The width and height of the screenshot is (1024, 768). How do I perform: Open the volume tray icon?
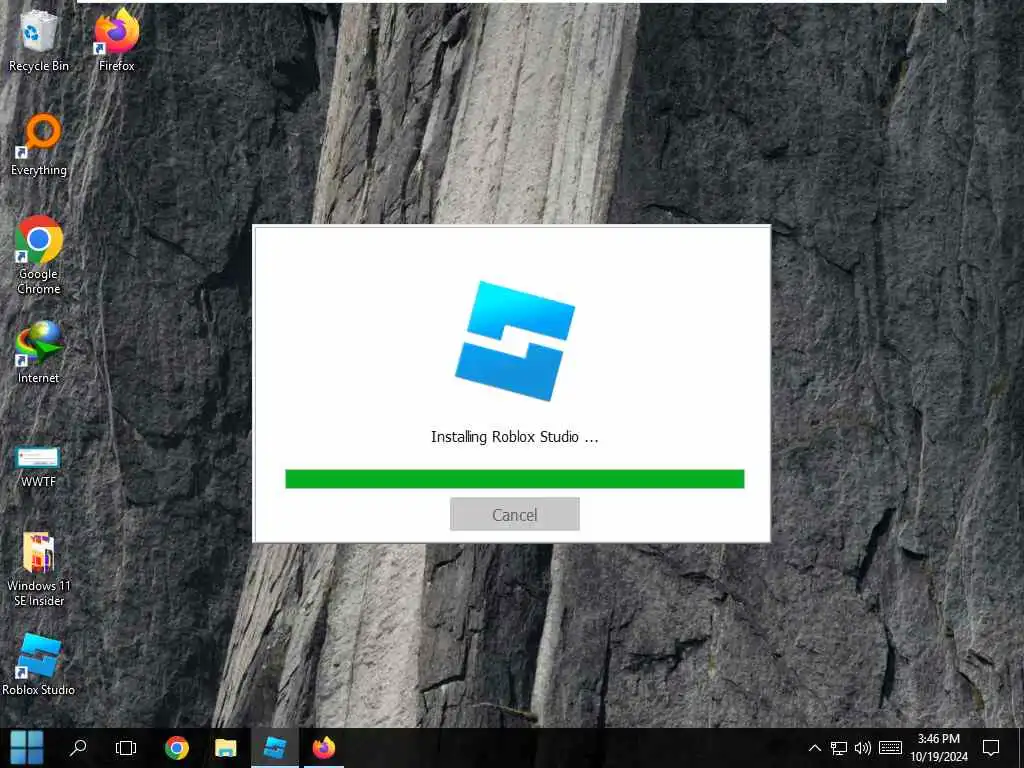click(863, 748)
